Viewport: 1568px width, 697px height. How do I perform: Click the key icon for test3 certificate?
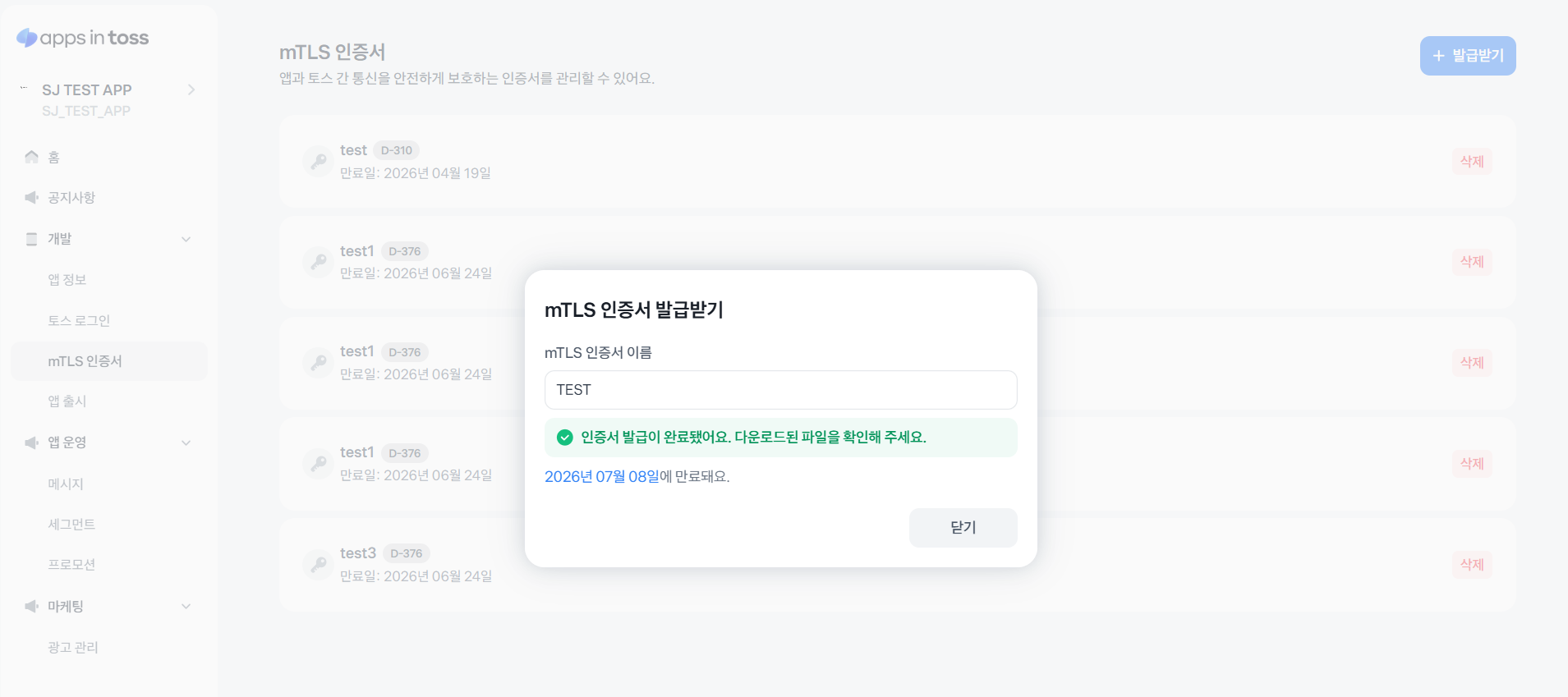pos(318,564)
